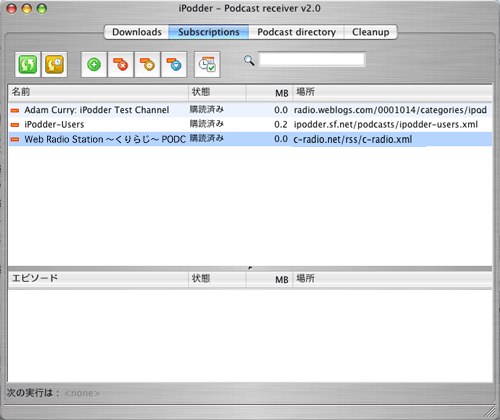The height and width of the screenshot is (420, 500).
Task: Click the remove-feed icon with red X
Action: click(121, 64)
